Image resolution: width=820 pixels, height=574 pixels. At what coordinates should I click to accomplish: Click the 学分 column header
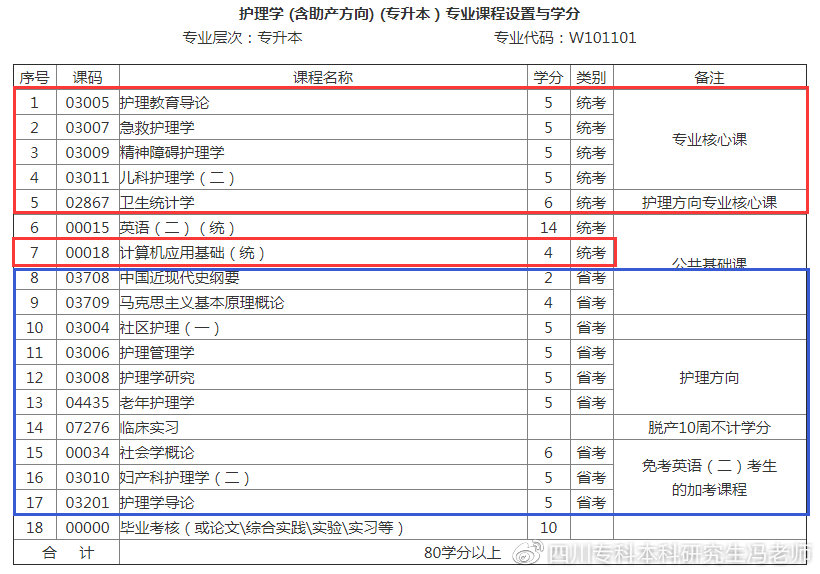coord(548,77)
